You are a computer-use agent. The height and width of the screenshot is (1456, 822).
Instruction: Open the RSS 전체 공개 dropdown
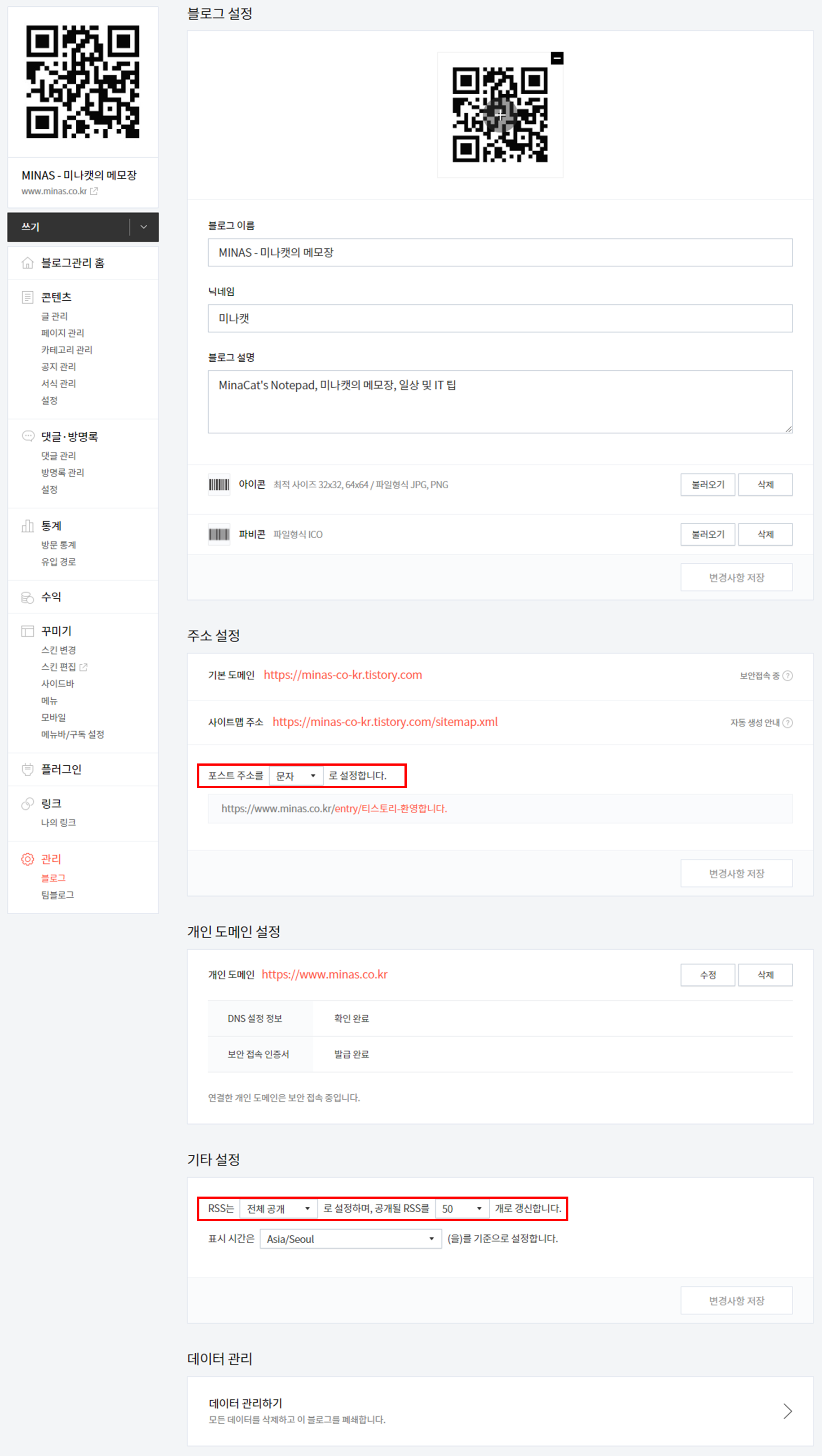278,1208
